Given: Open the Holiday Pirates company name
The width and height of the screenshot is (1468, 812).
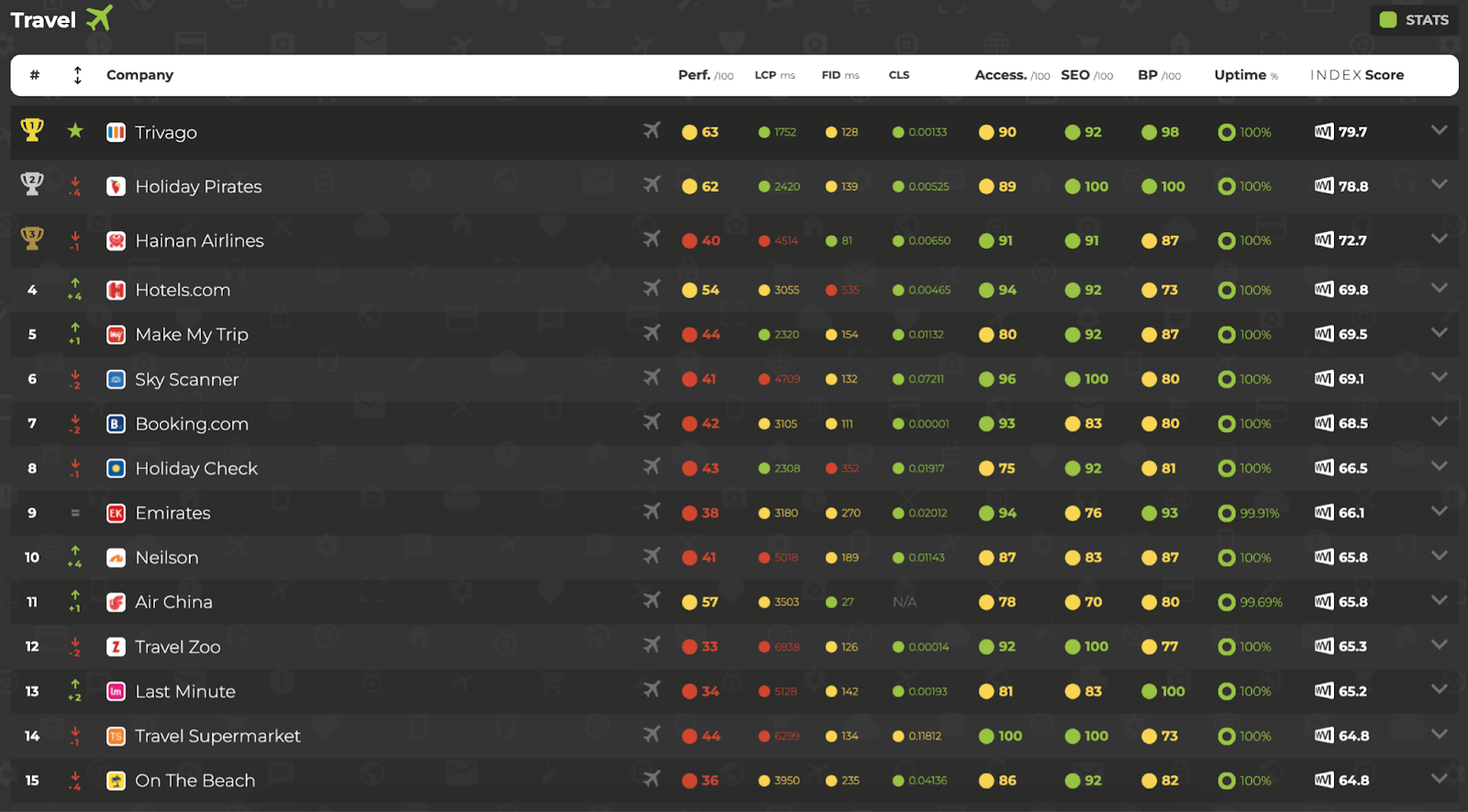Looking at the screenshot, I should click(198, 186).
